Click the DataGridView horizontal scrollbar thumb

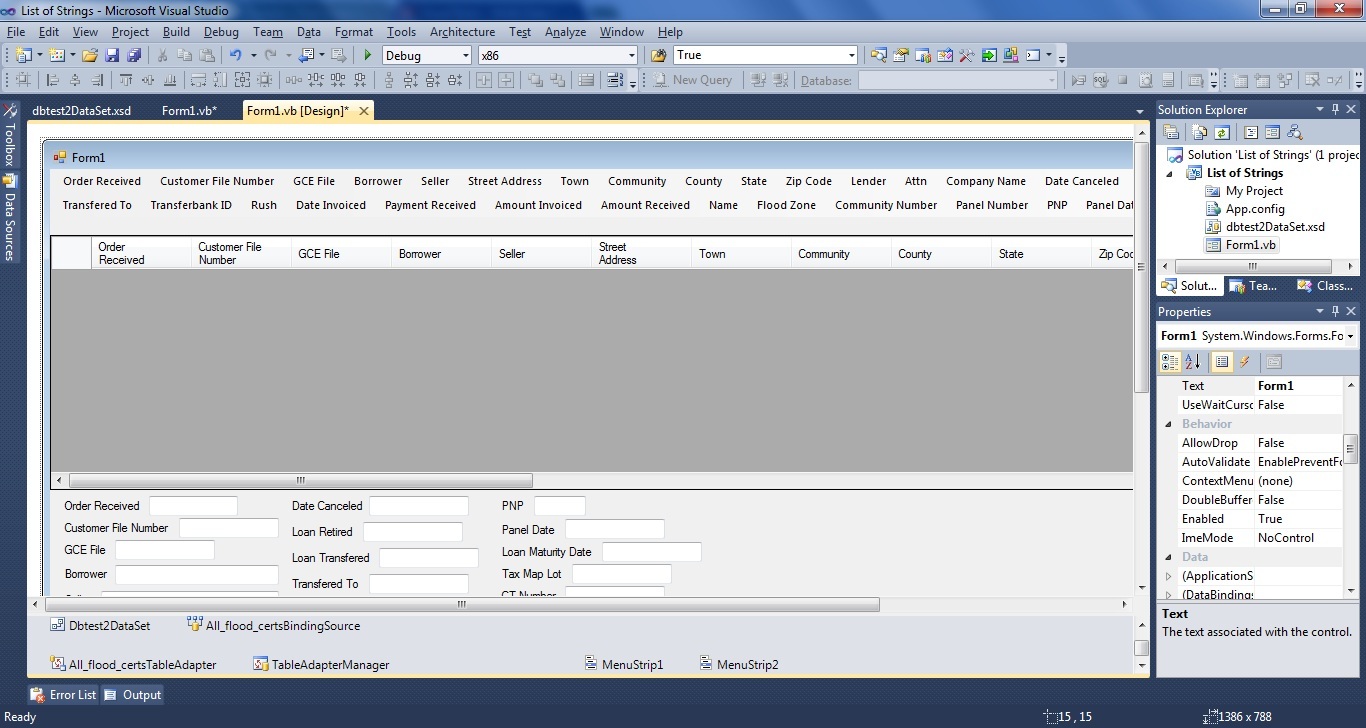click(300, 480)
